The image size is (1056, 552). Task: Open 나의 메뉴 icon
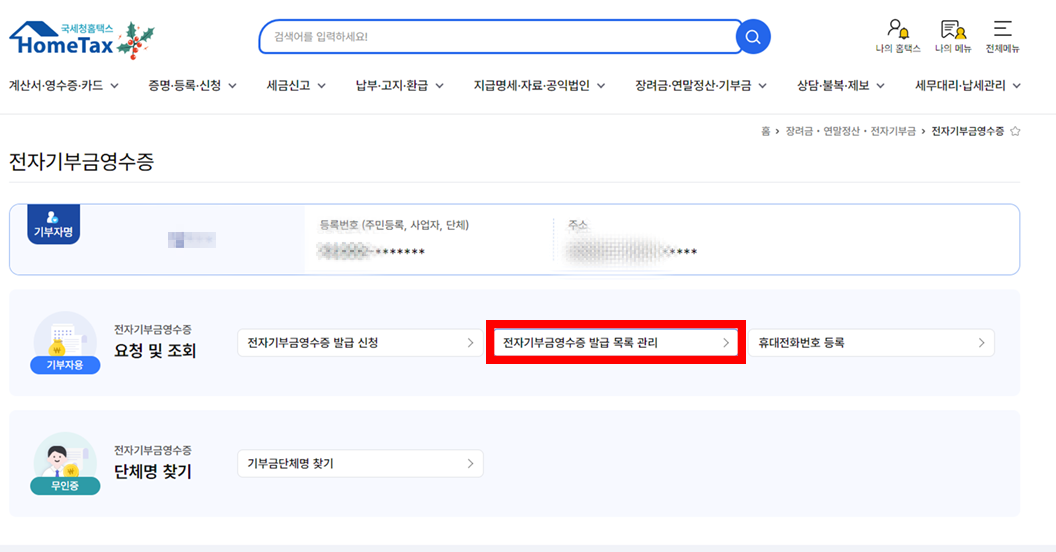tap(952, 35)
